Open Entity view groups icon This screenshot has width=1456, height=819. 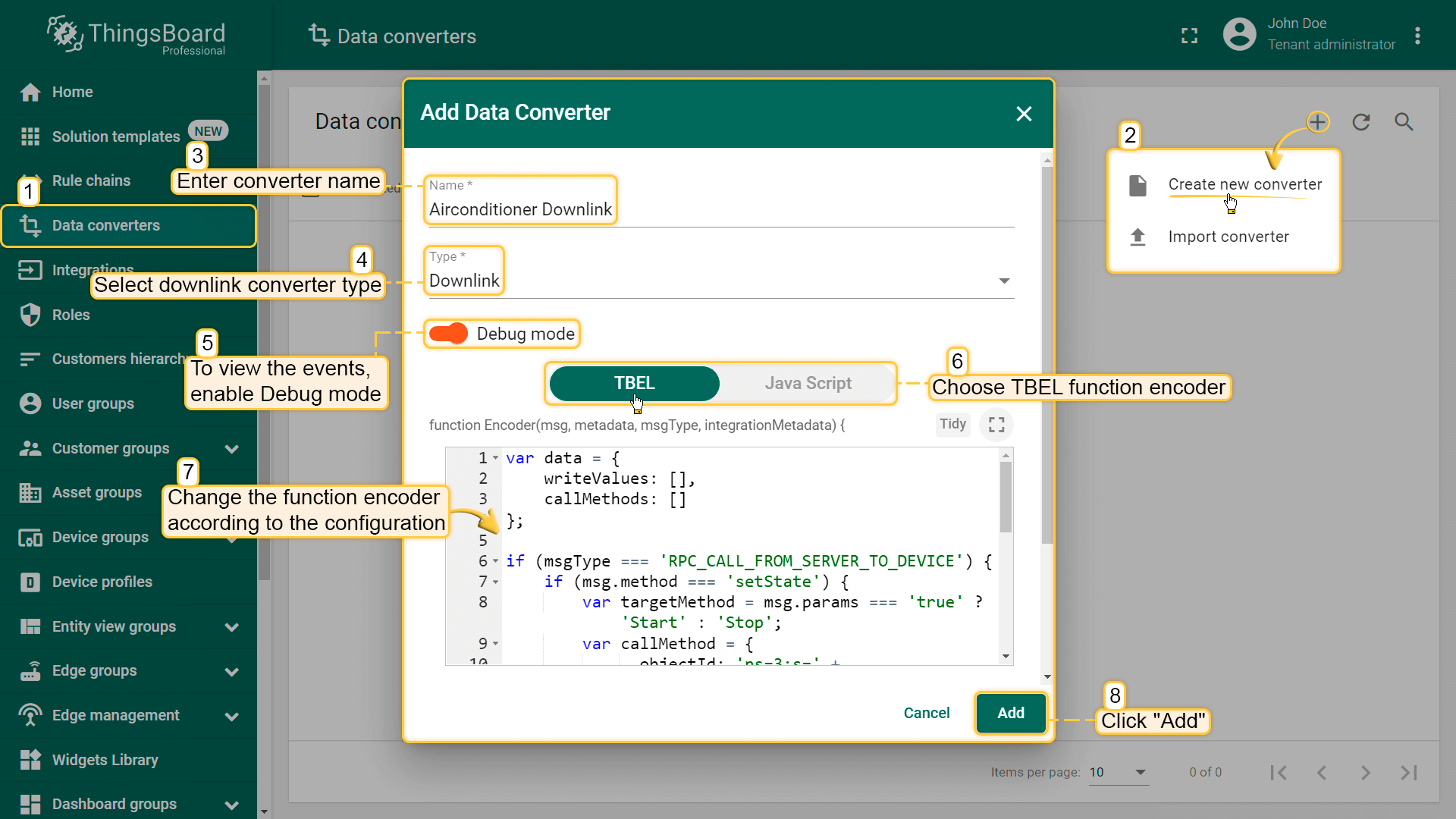point(30,626)
